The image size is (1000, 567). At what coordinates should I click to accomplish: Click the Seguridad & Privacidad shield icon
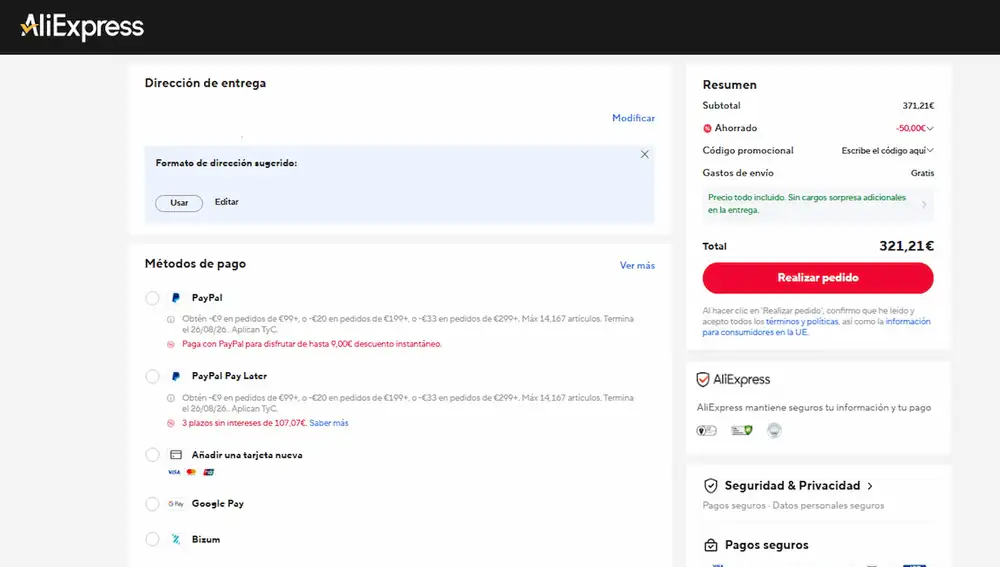710,486
